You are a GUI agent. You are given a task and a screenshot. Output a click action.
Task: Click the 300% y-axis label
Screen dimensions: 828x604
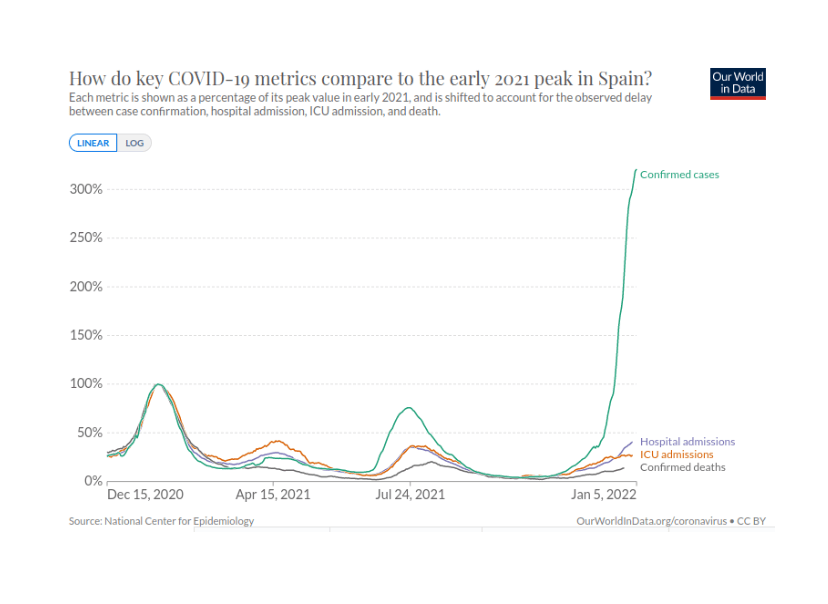tap(86, 189)
